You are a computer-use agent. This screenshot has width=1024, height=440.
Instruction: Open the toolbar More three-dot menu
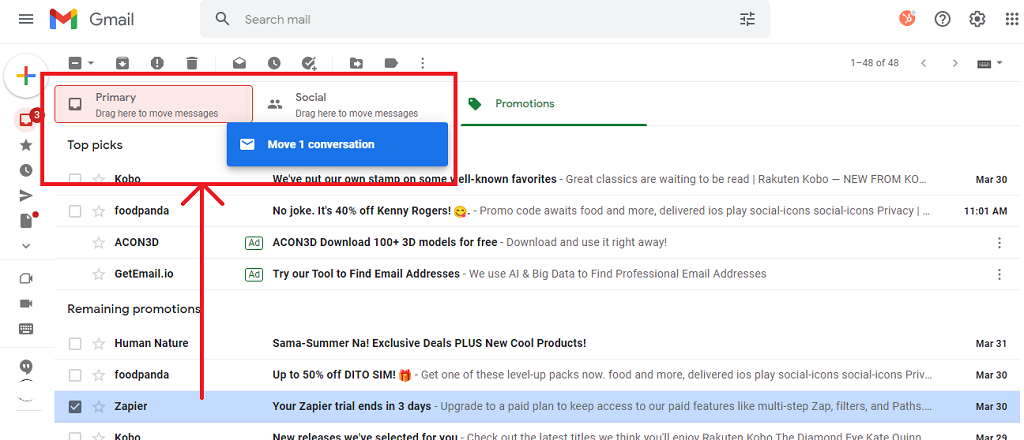tap(423, 63)
